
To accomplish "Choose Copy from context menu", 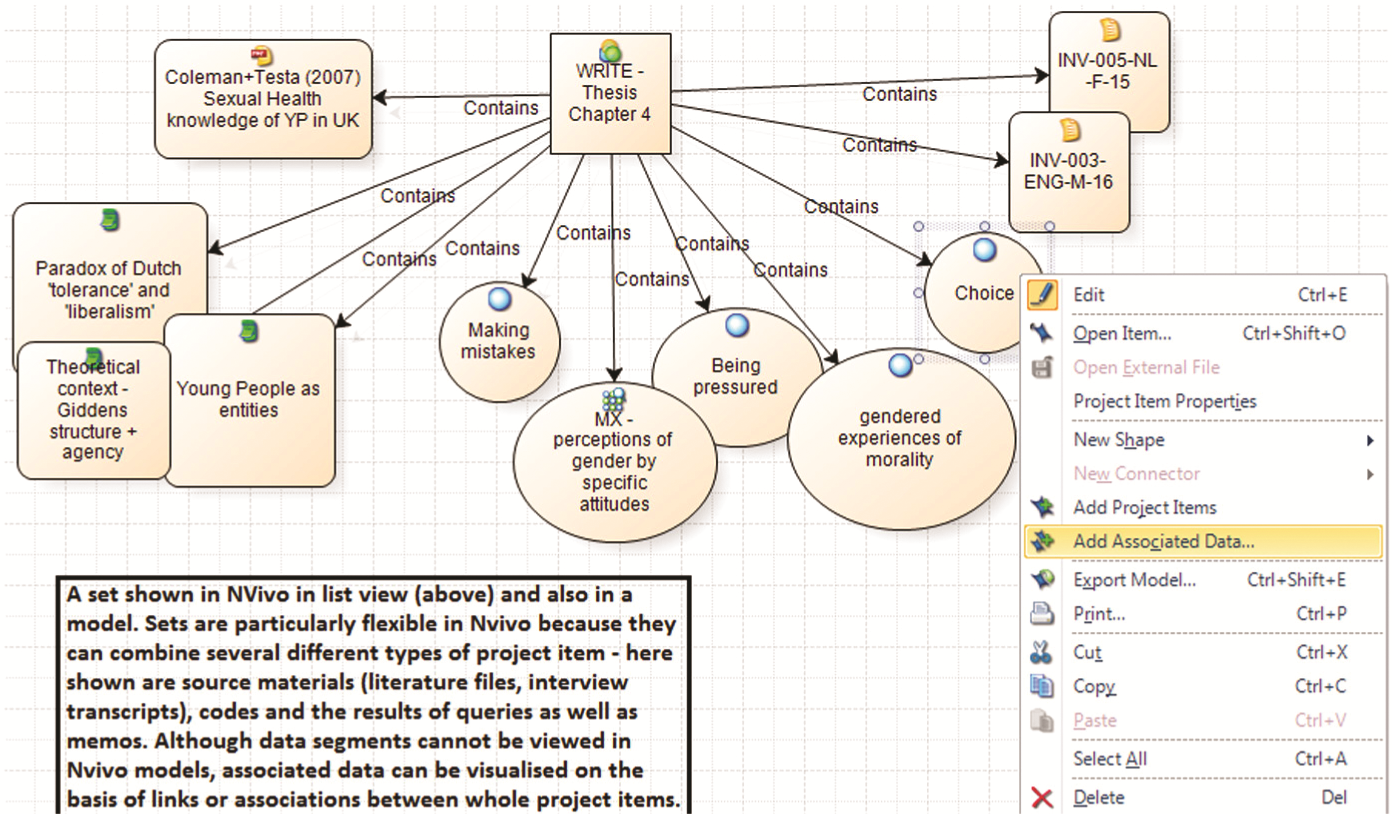I will point(1204,687).
